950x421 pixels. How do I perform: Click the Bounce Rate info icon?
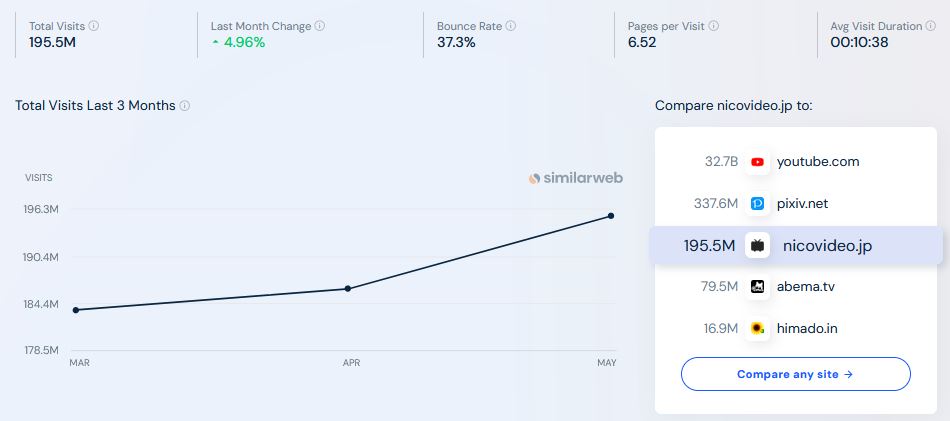click(x=511, y=26)
